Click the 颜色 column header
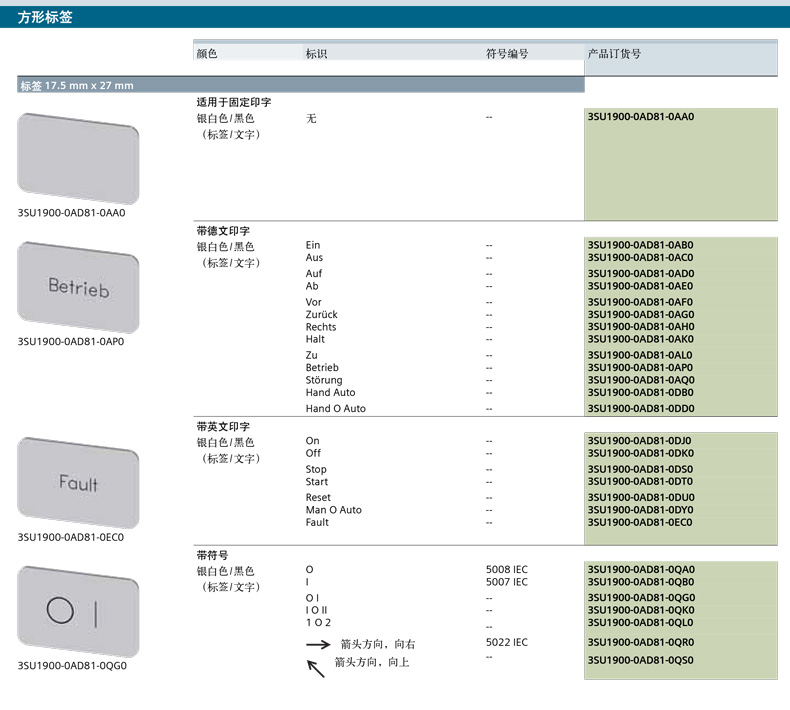The height and width of the screenshot is (710, 790). 207,54
